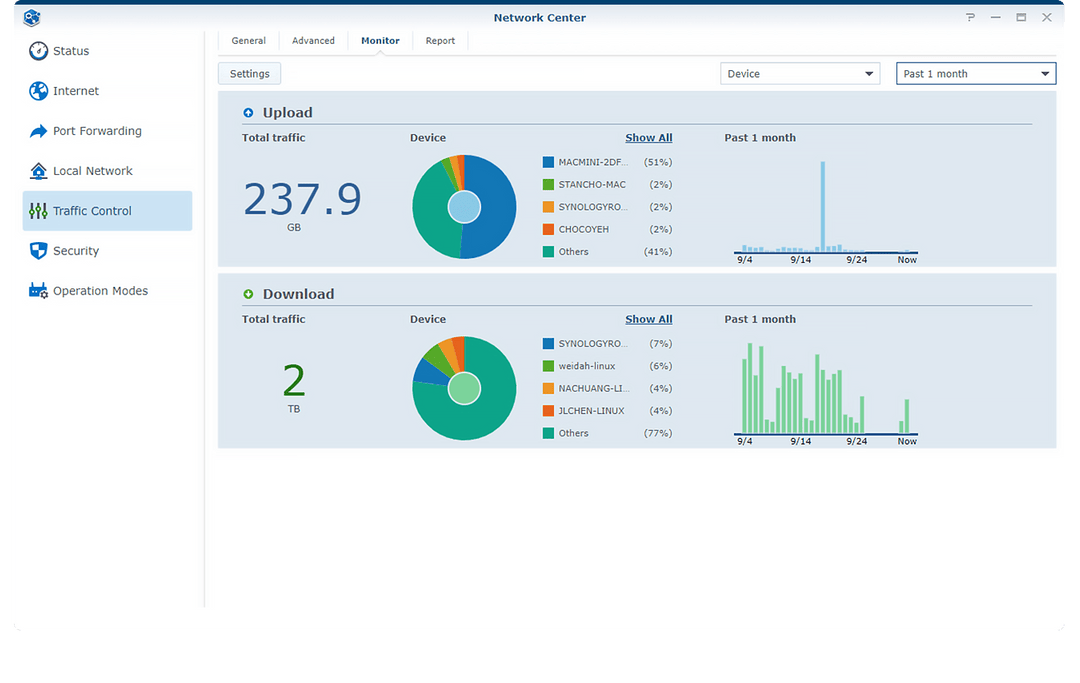Select the Operation Modes icon
Viewport: 1080px width, 683px height.
[38, 291]
